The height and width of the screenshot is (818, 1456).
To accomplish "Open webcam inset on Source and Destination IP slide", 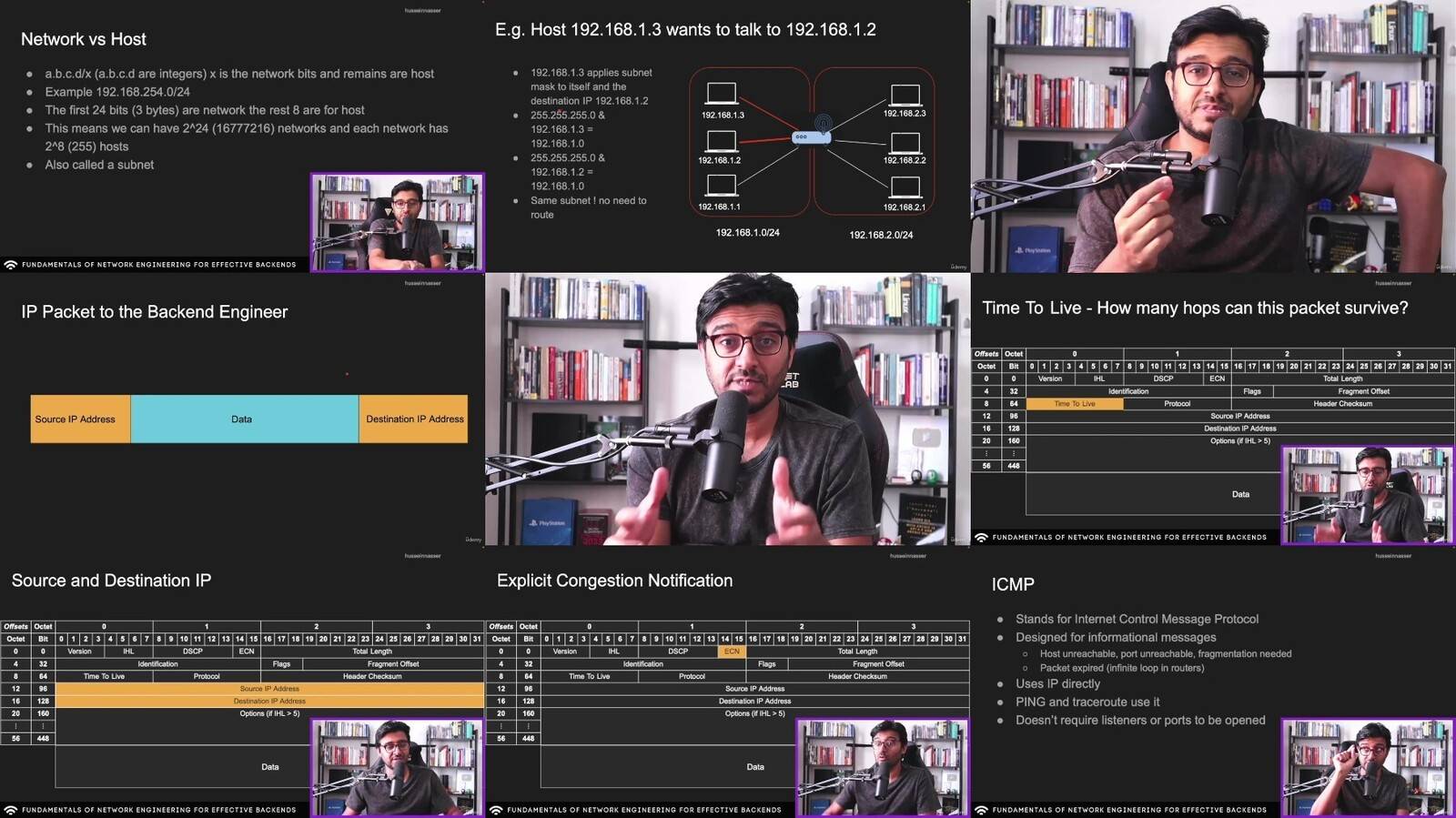I will 397,768.
